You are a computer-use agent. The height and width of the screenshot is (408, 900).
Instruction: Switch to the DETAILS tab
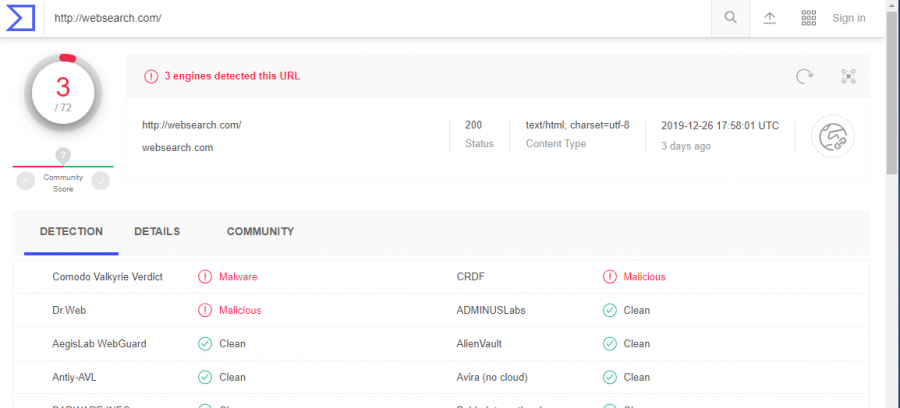[x=157, y=231]
